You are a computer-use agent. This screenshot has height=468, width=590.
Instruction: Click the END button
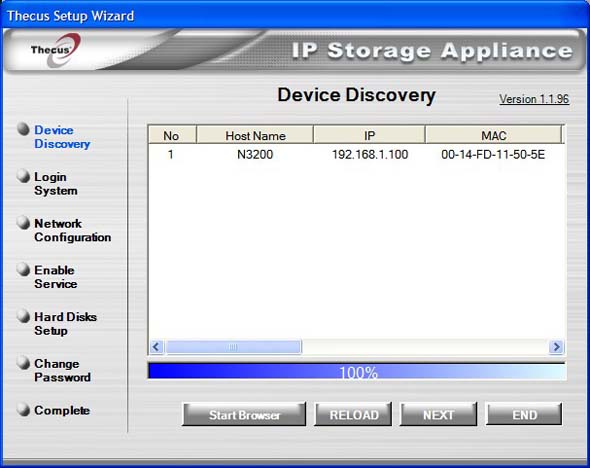[524, 415]
